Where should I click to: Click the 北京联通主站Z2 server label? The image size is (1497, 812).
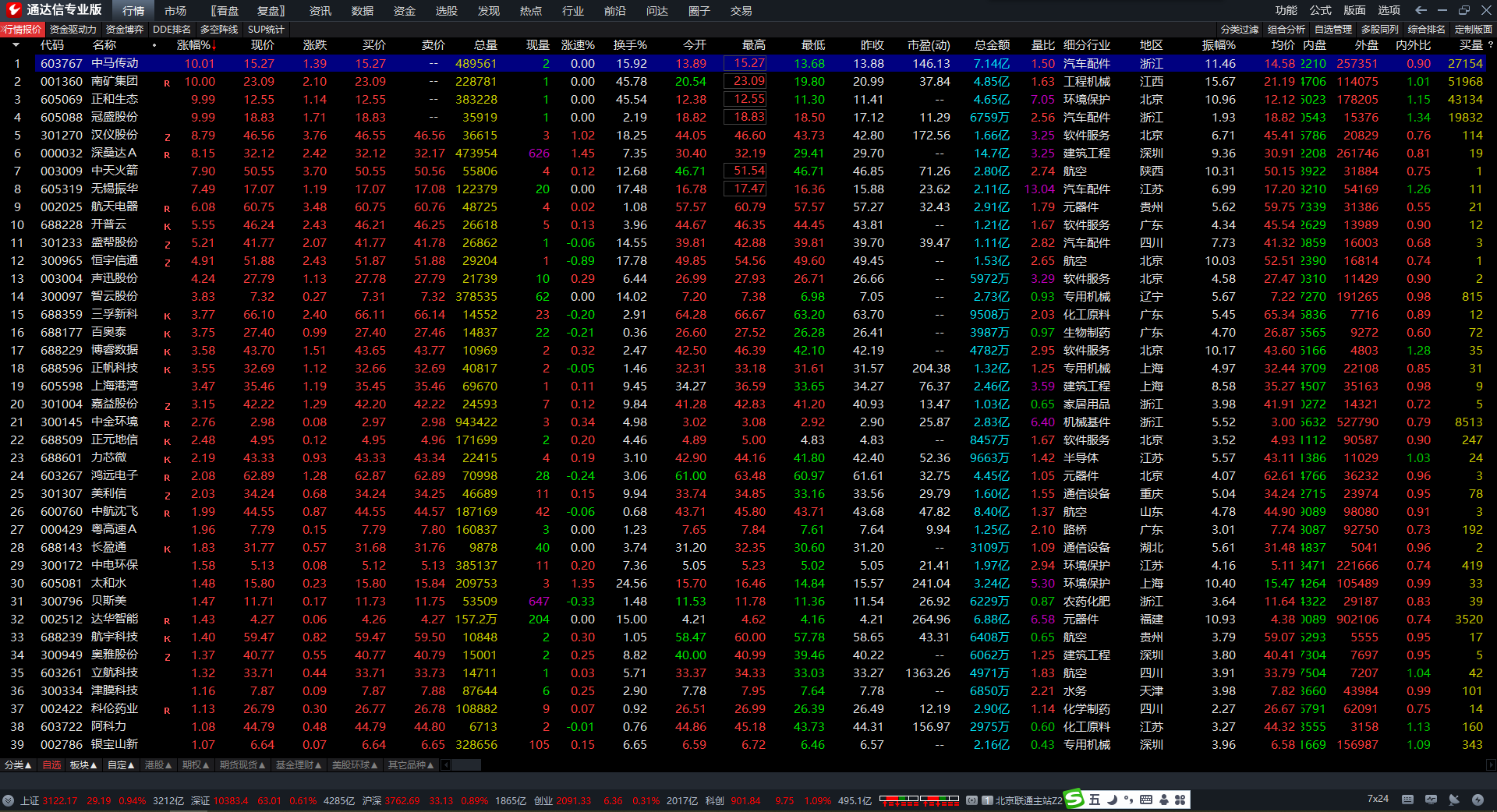click(x=1029, y=800)
